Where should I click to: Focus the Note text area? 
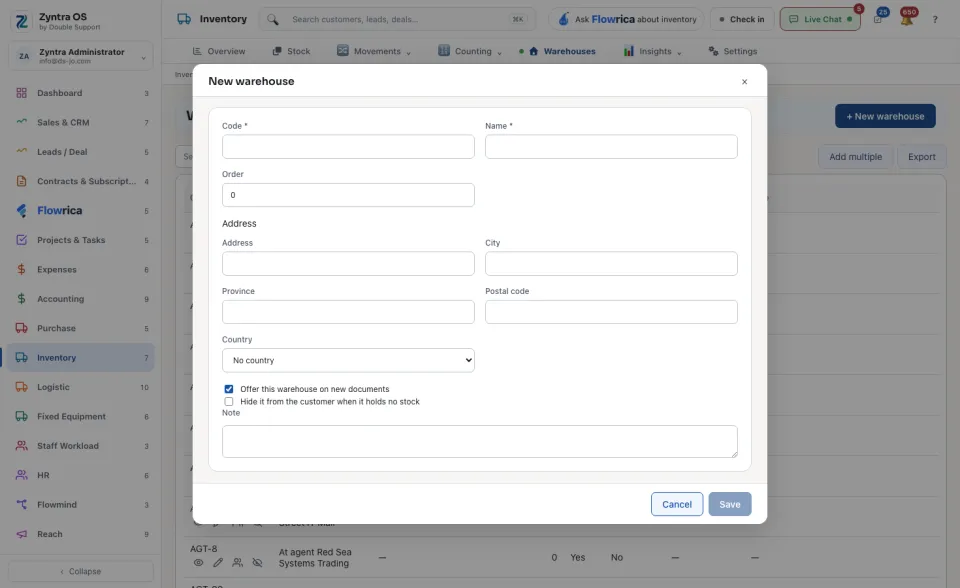point(480,442)
